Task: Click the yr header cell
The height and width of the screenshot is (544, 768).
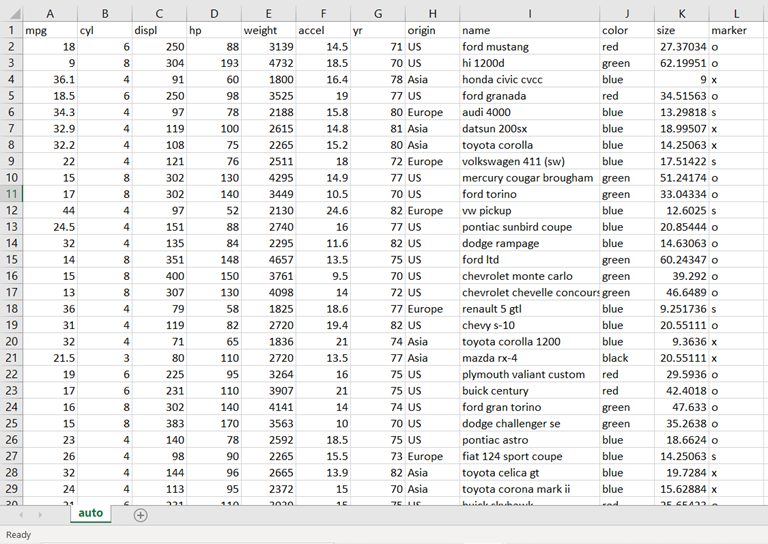Action: pyautogui.click(x=378, y=30)
